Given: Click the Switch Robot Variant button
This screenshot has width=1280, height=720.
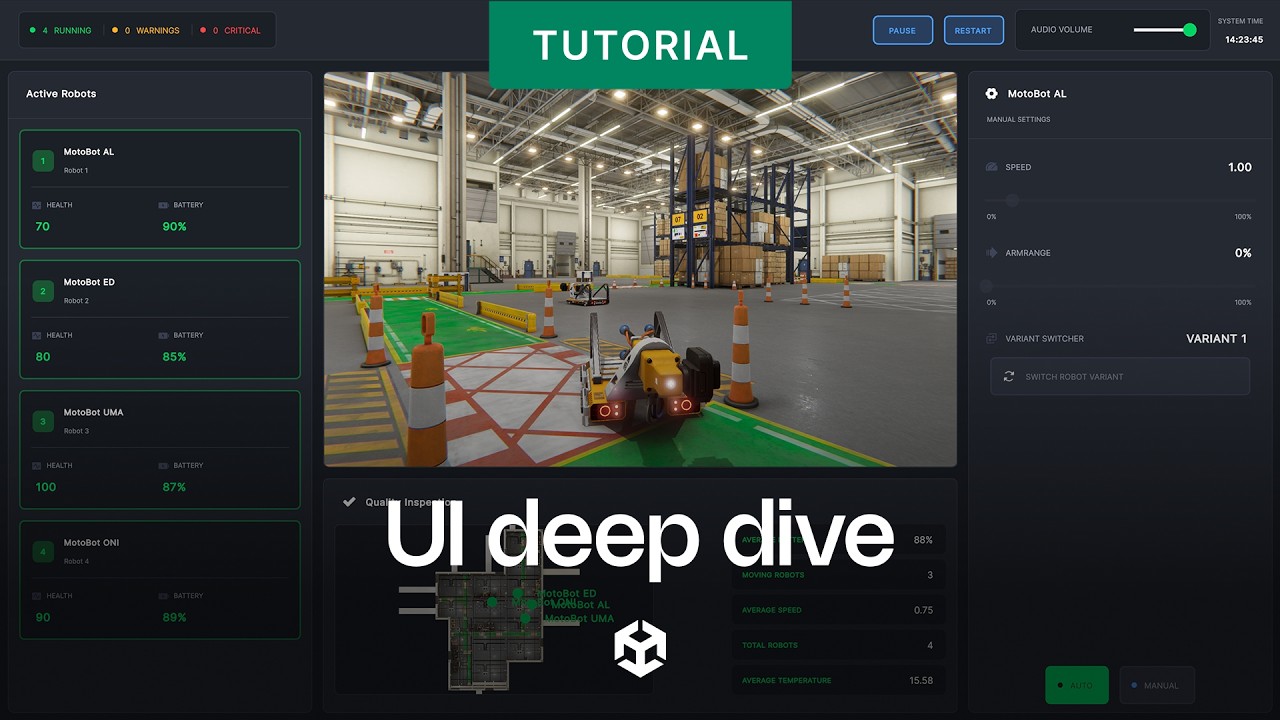Looking at the screenshot, I should pyautogui.click(x=1120, y=376).
